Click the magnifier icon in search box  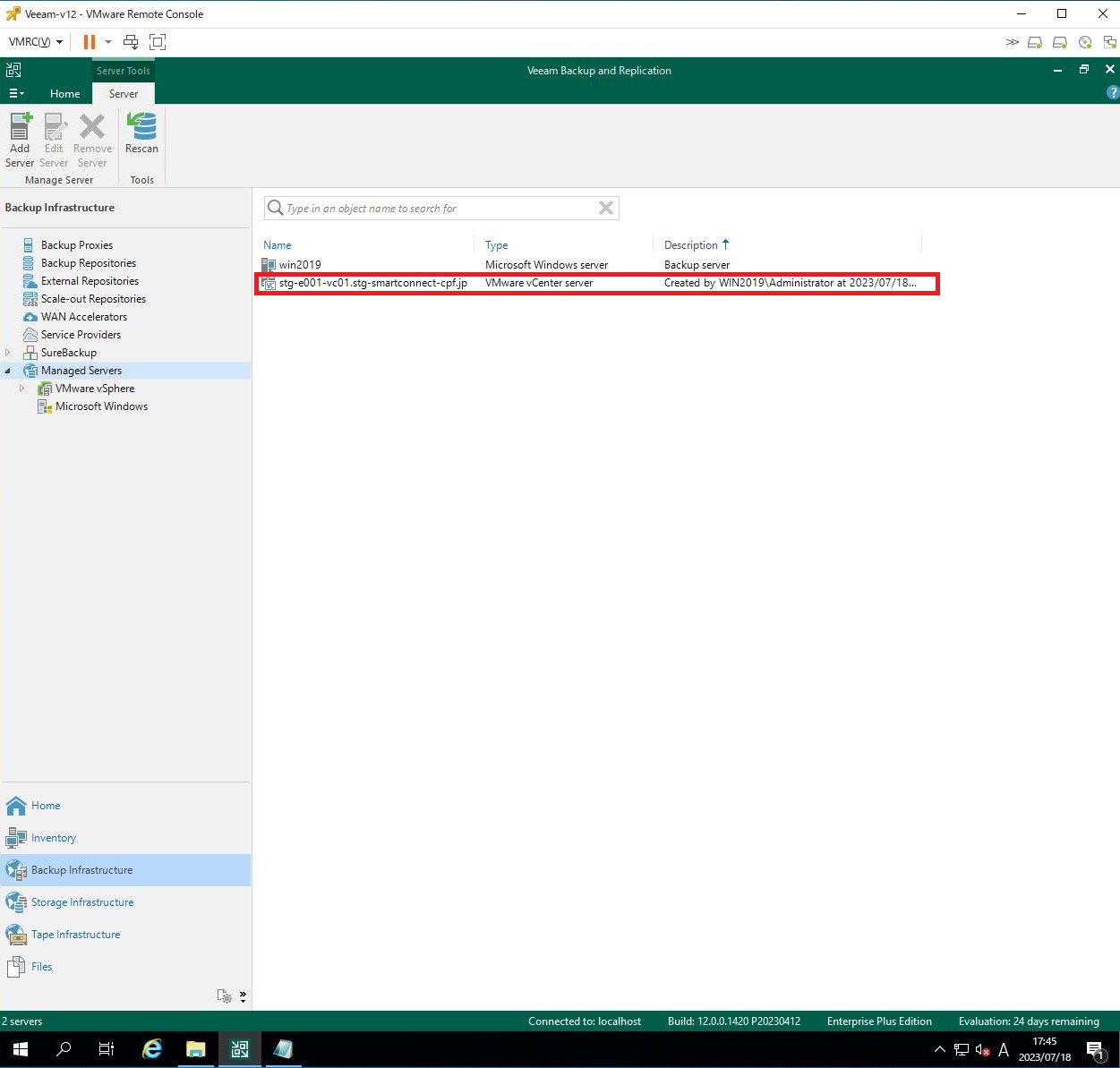276,208
